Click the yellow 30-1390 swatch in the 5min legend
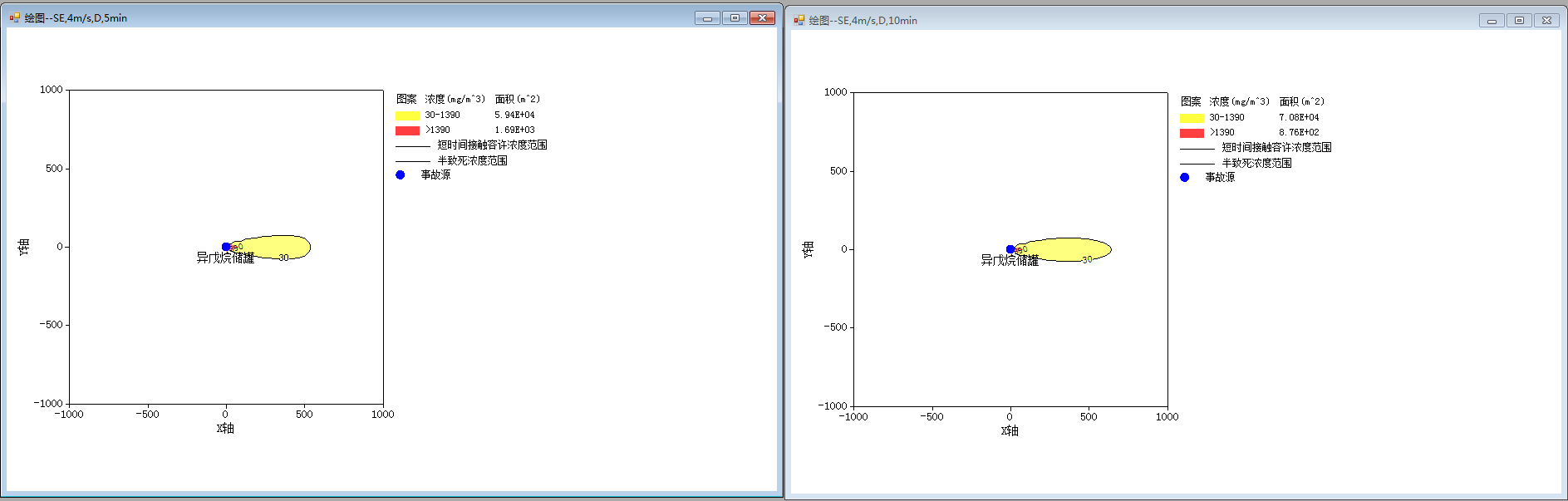This screenshot has width=1568, height=501. 407,115
